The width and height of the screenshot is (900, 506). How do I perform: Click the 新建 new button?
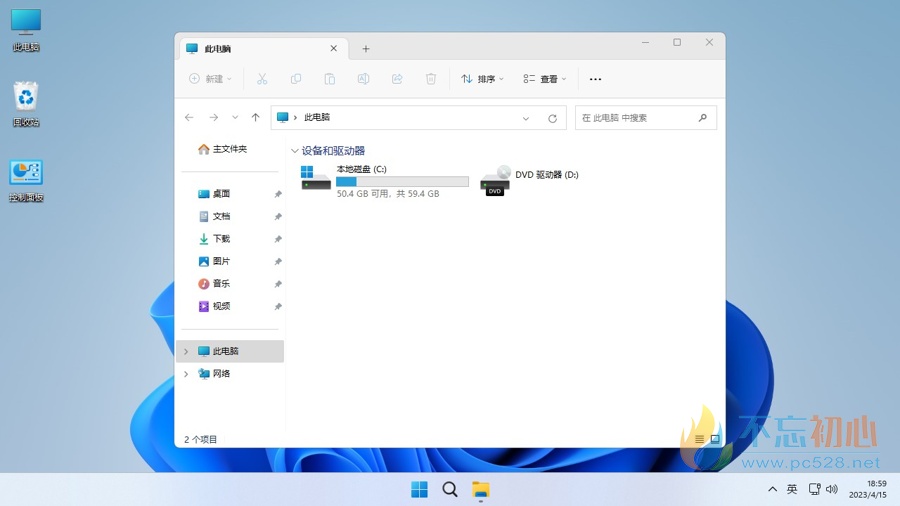[210, 79]
